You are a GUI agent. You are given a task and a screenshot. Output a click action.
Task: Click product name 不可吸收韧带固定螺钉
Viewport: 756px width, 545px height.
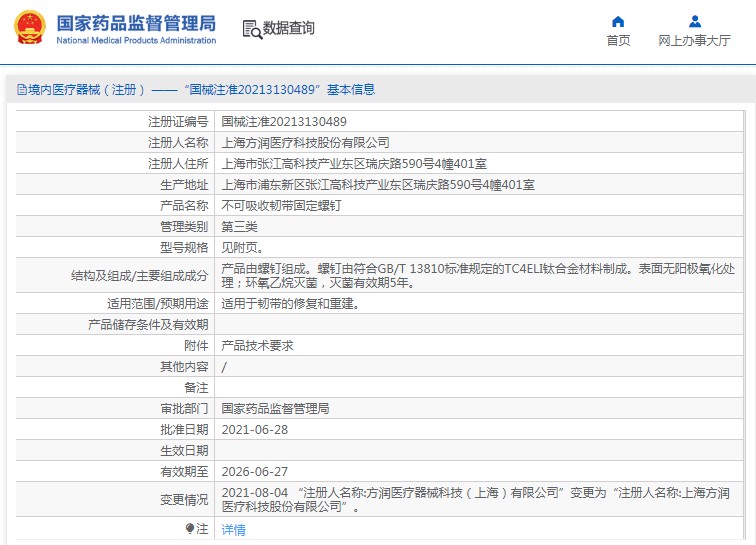click(281, 206)
